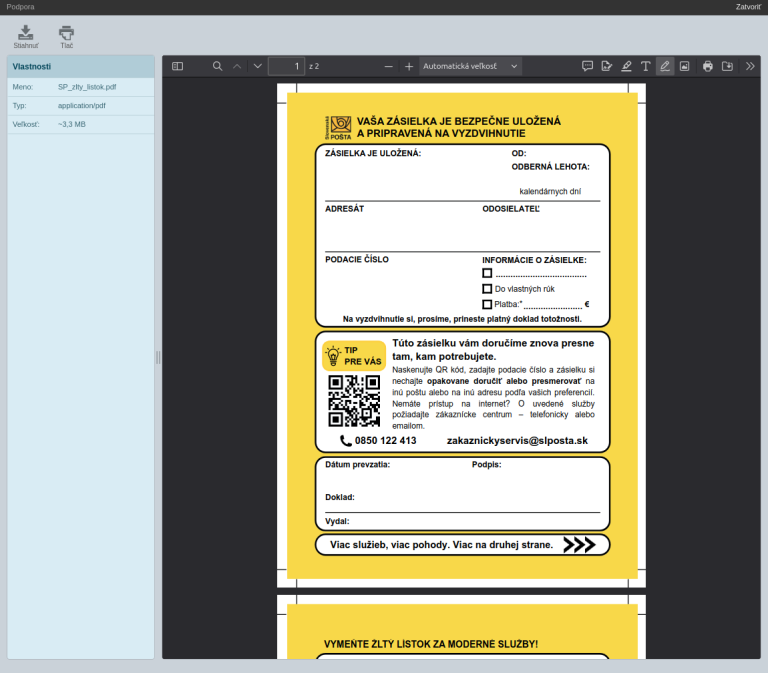Save the PDF using viewer toolbar icon
Screen dimensions: 768x673
click(727, 66)
